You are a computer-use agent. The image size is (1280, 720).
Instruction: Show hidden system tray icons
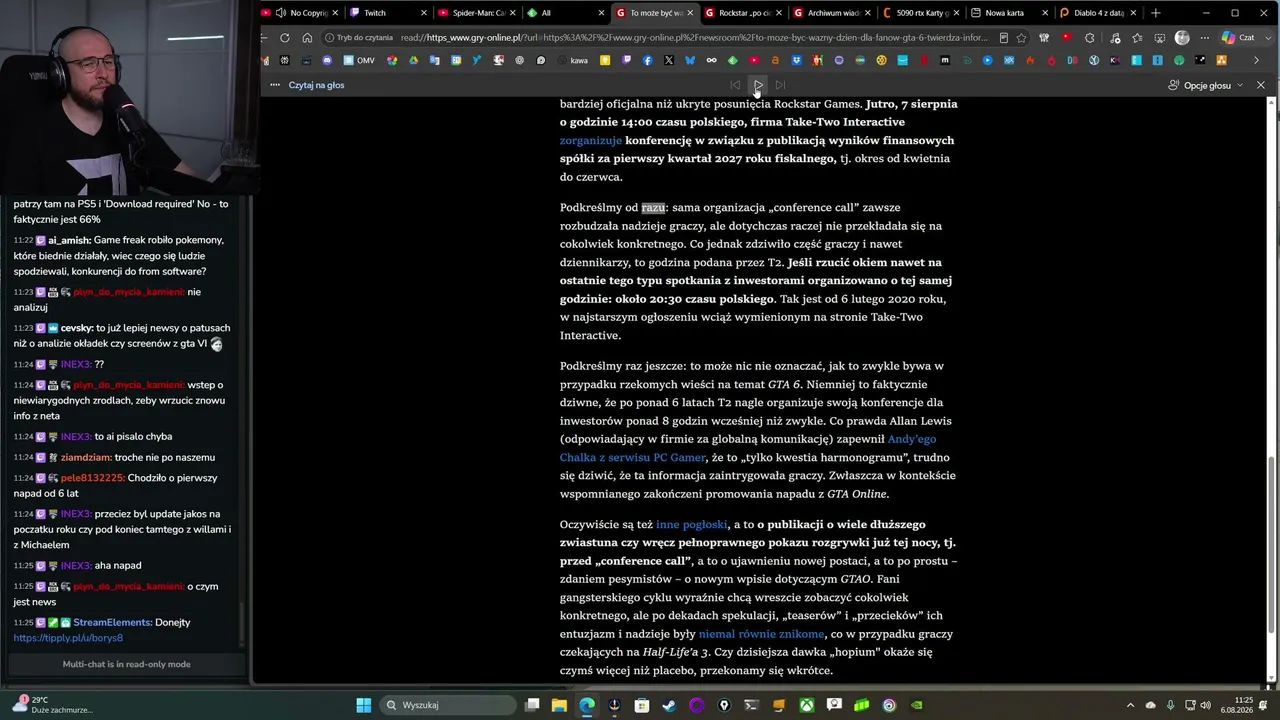[1130, 705]
